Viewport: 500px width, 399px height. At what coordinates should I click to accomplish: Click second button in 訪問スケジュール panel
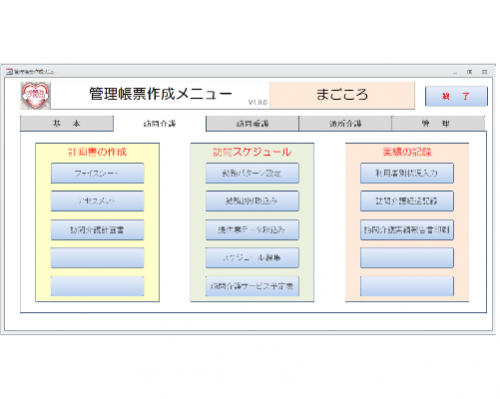tap(252, 201)
